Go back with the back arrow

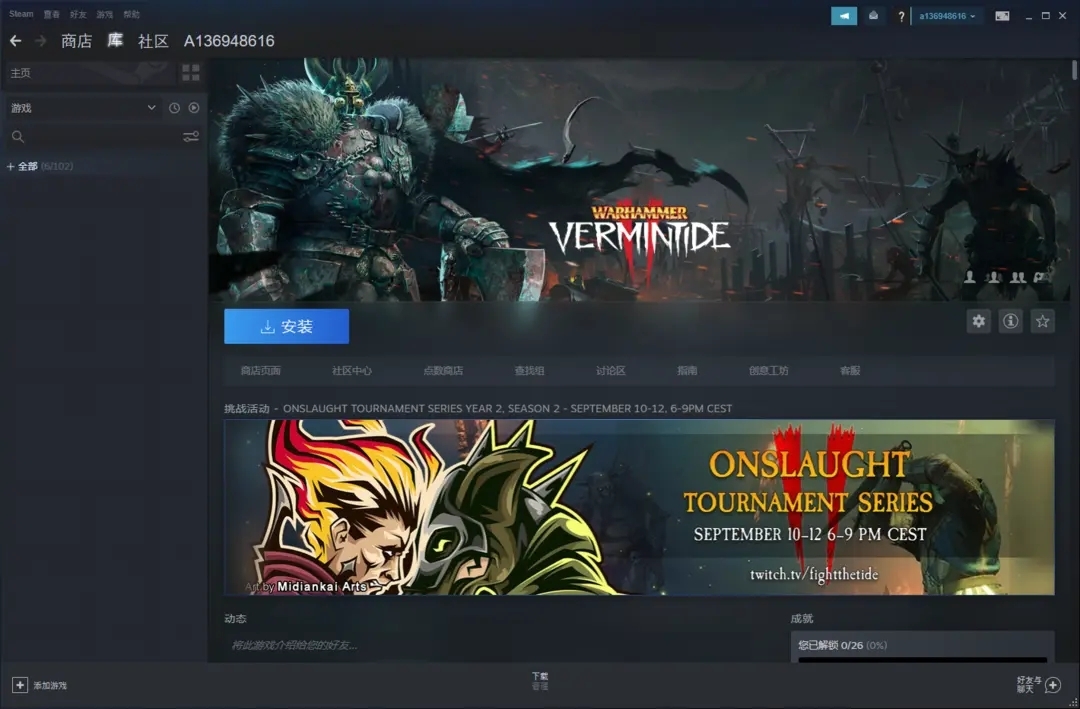[15, 41]
